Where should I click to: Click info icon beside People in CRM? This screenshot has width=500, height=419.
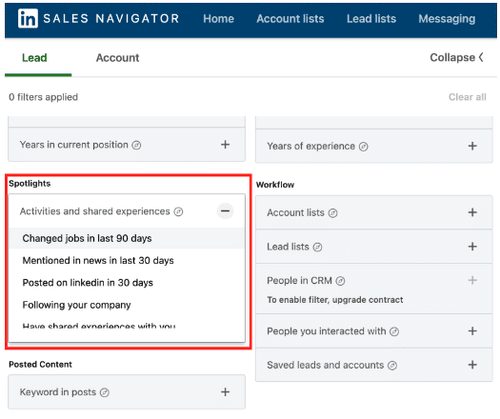pos(340,281)
